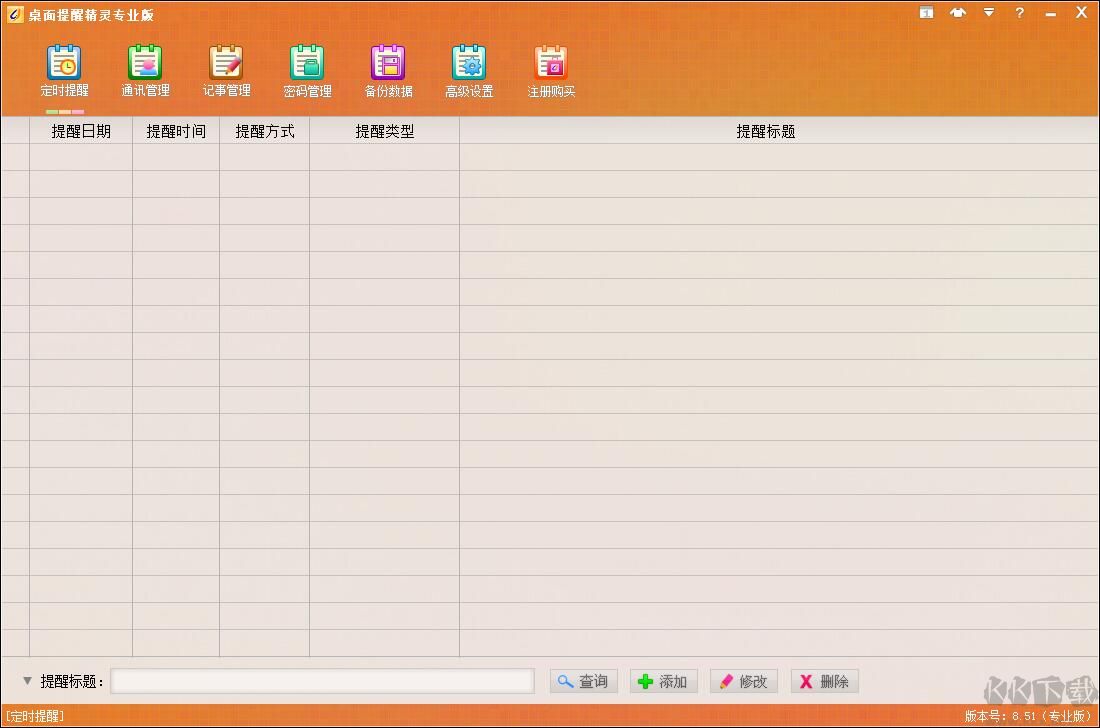
Task: Click the calendar icon in the title bar
Action: 925,12
